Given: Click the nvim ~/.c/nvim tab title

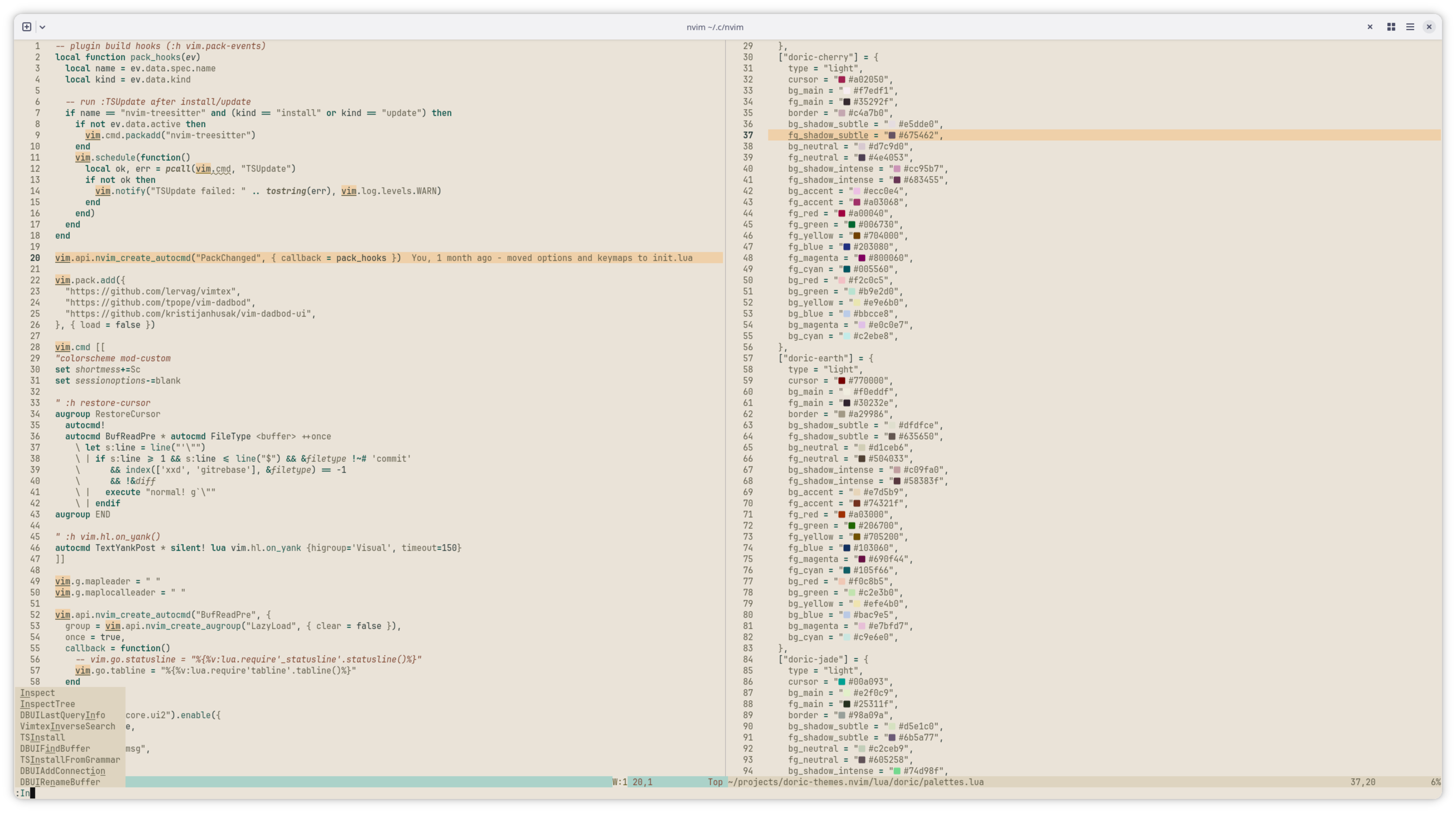Looking at the screenshot, I should pyautogui.click(x=714, y=27).
